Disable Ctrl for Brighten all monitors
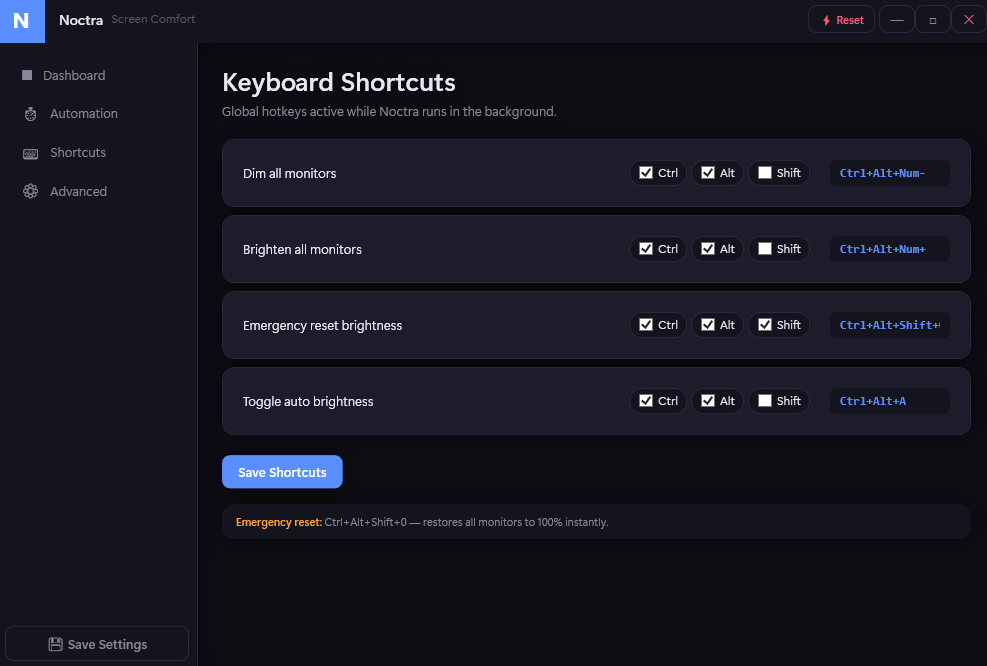The image size is (987, 666). coord(644,248)
